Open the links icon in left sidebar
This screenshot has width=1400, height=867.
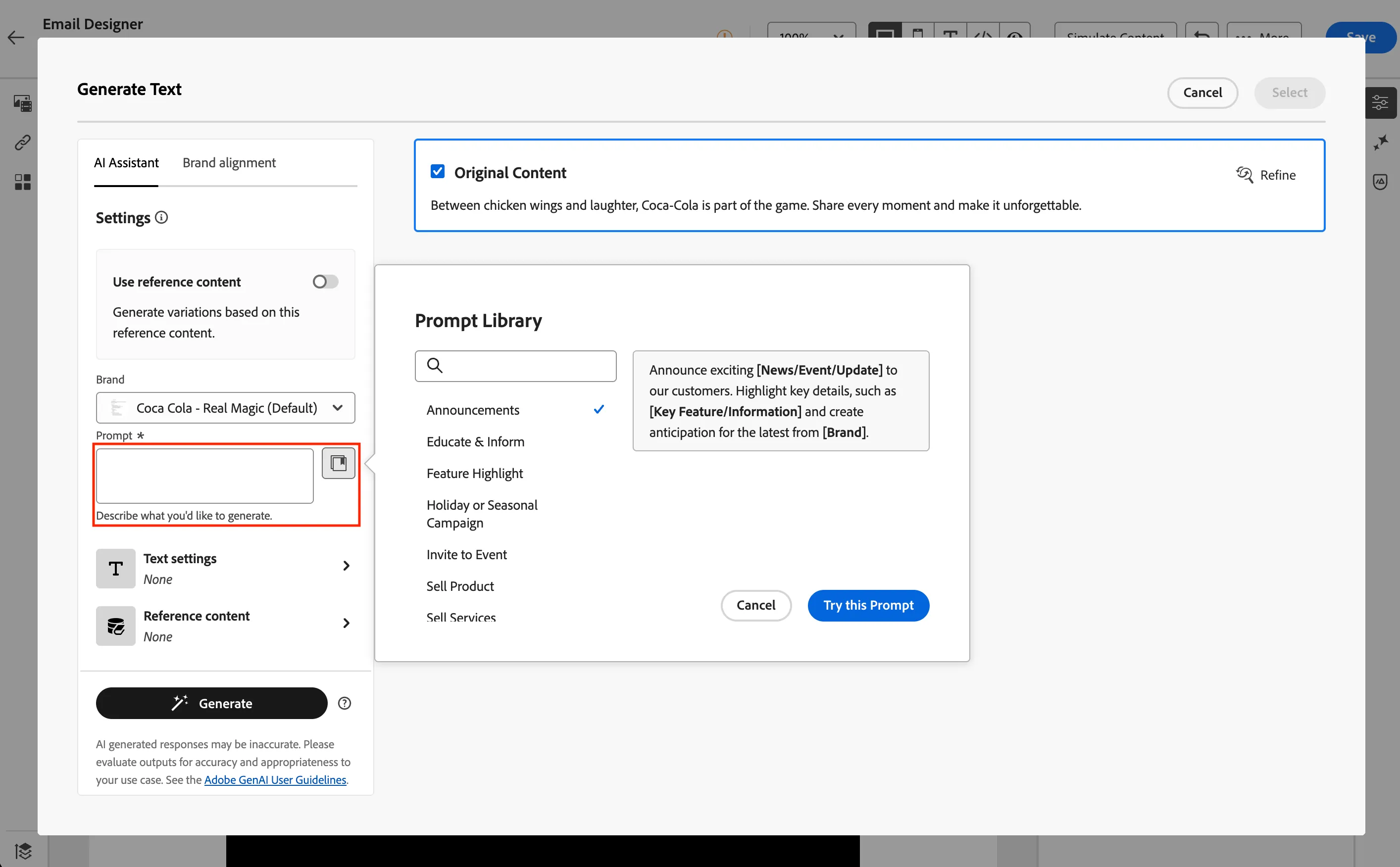coord(22,142)
